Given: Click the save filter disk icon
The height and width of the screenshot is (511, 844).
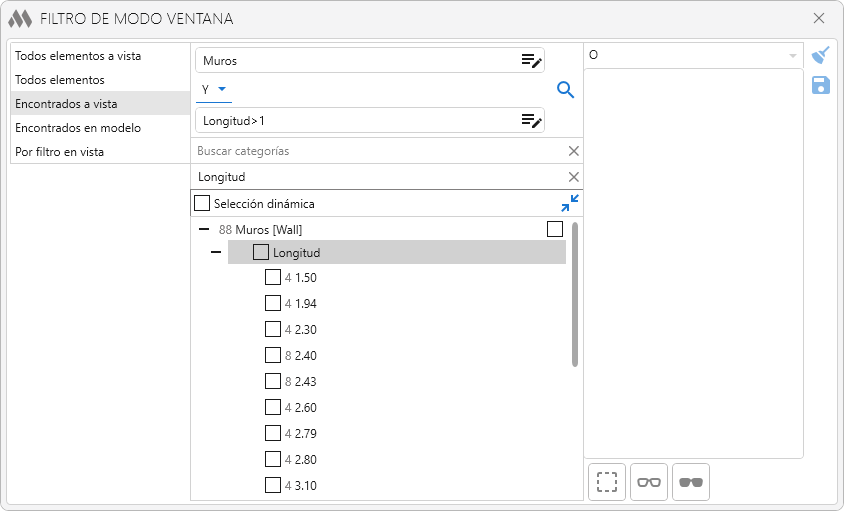Looking at the screenshot, I should coord(821,85).
